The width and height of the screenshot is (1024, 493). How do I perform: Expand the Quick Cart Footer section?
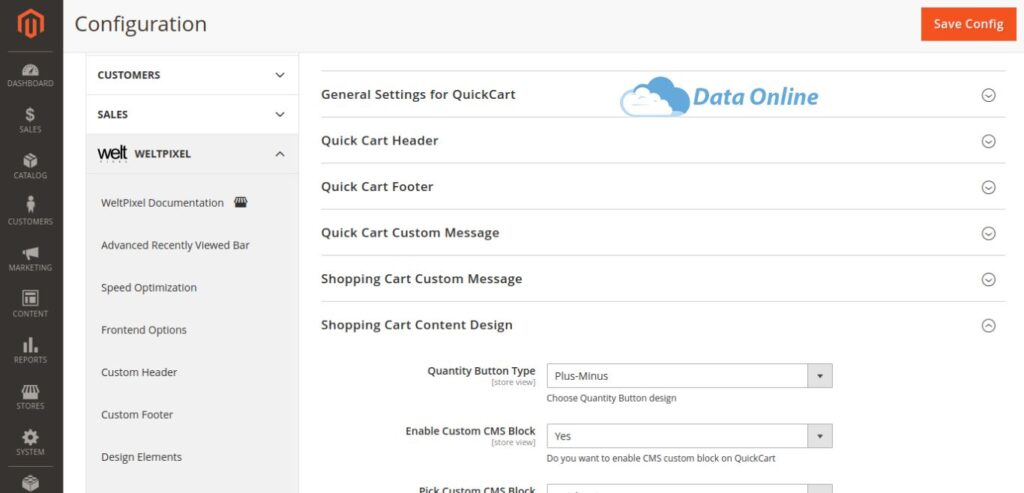tap(663, 187)
